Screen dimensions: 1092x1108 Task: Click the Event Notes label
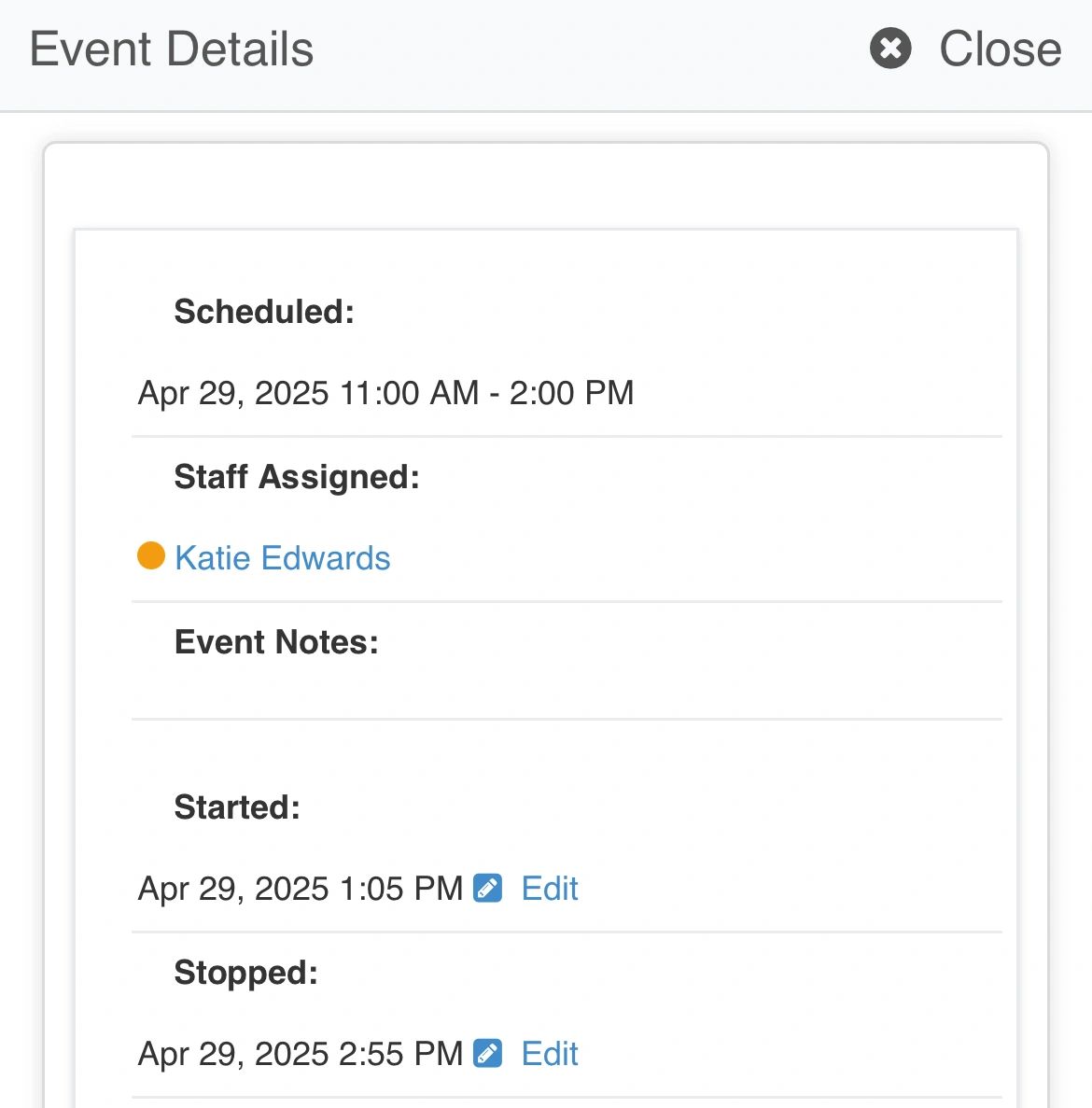pyautogui.click(x=276, y=642)
